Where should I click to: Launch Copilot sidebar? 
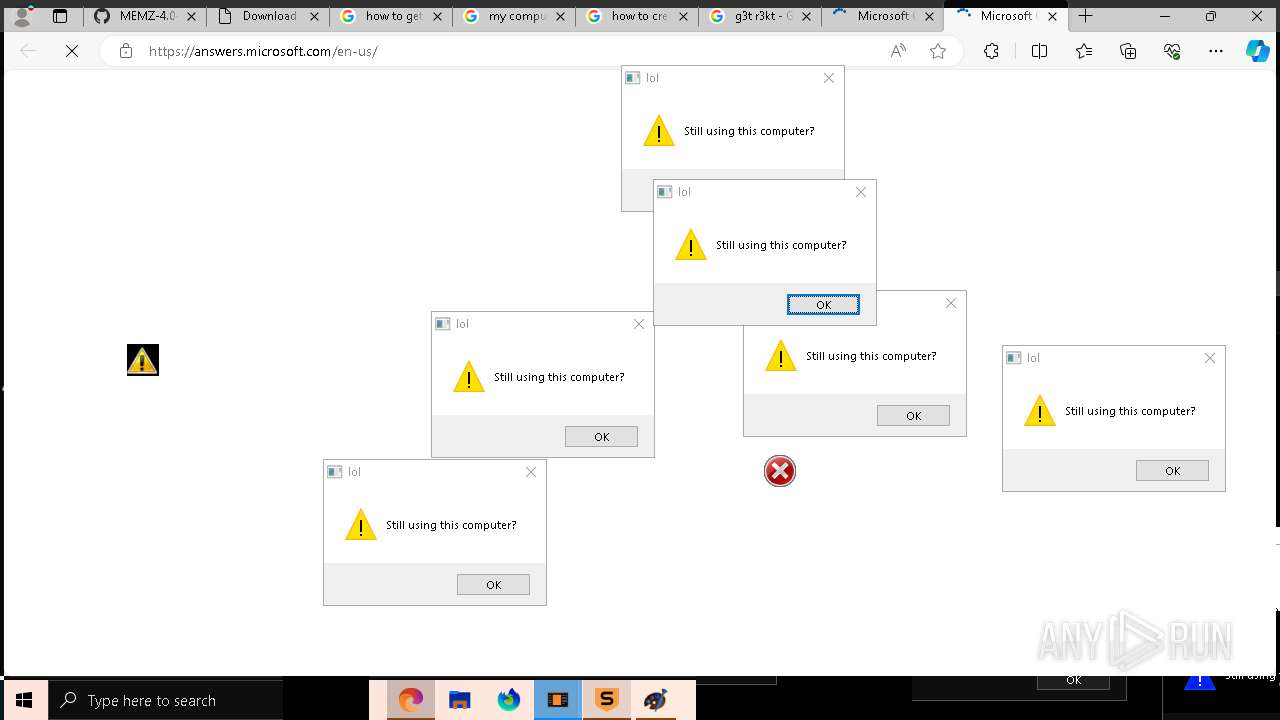[1257, 51]
